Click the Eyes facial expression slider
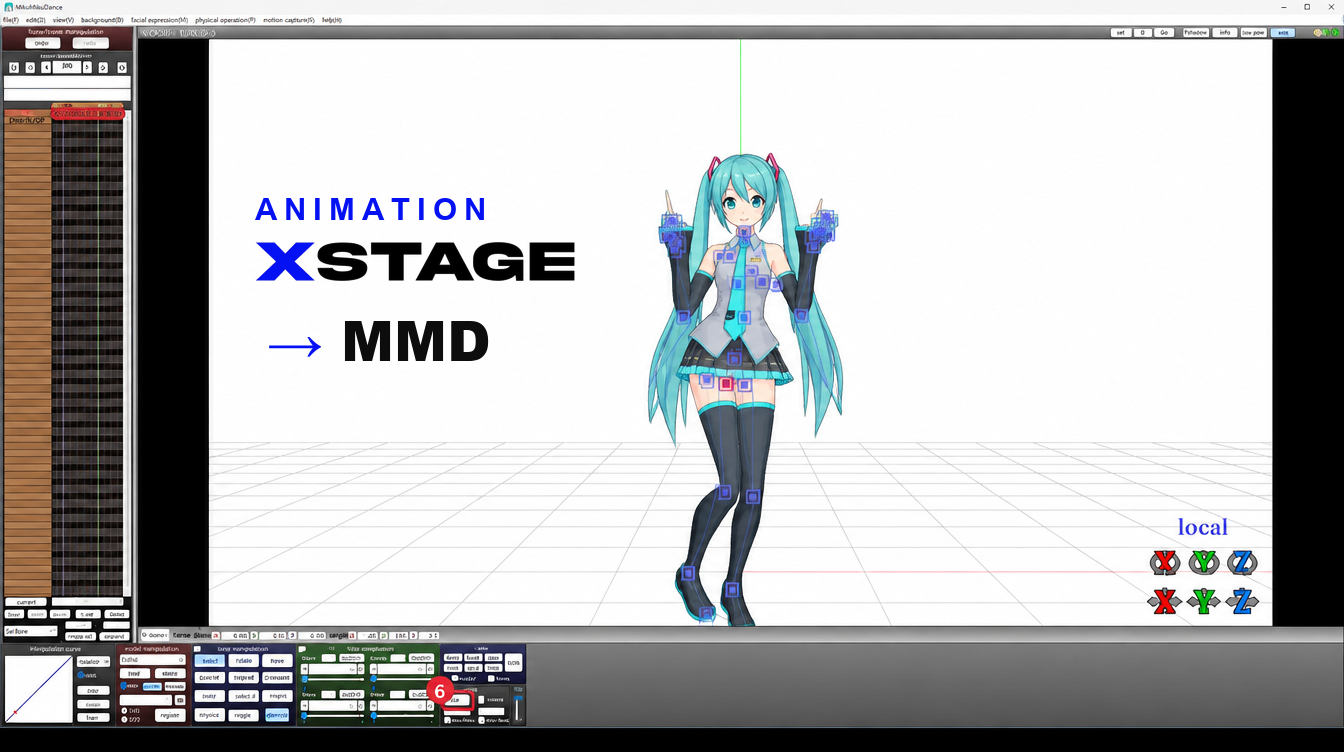The width and height of the screenshot is (1344, 752). pos(333,680)
